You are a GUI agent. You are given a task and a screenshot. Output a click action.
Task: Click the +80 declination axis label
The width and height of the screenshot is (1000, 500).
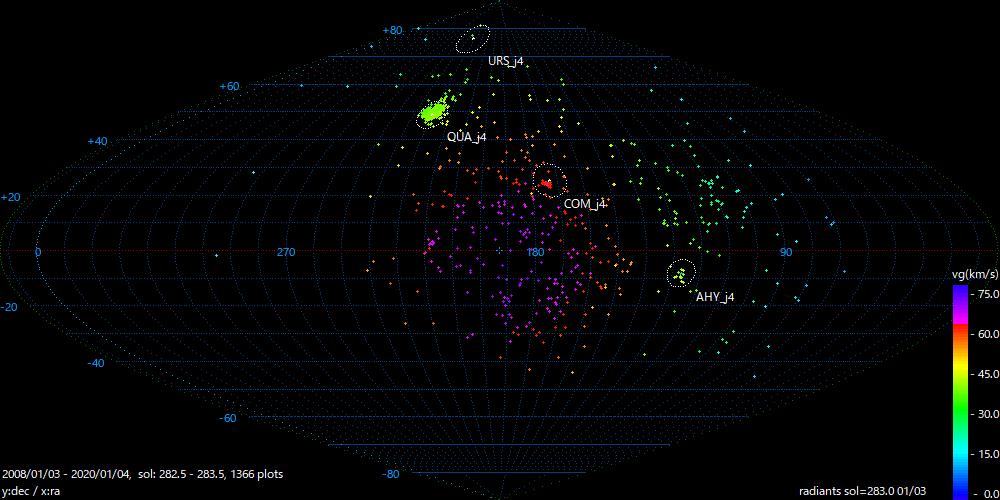tap(391, 31)
